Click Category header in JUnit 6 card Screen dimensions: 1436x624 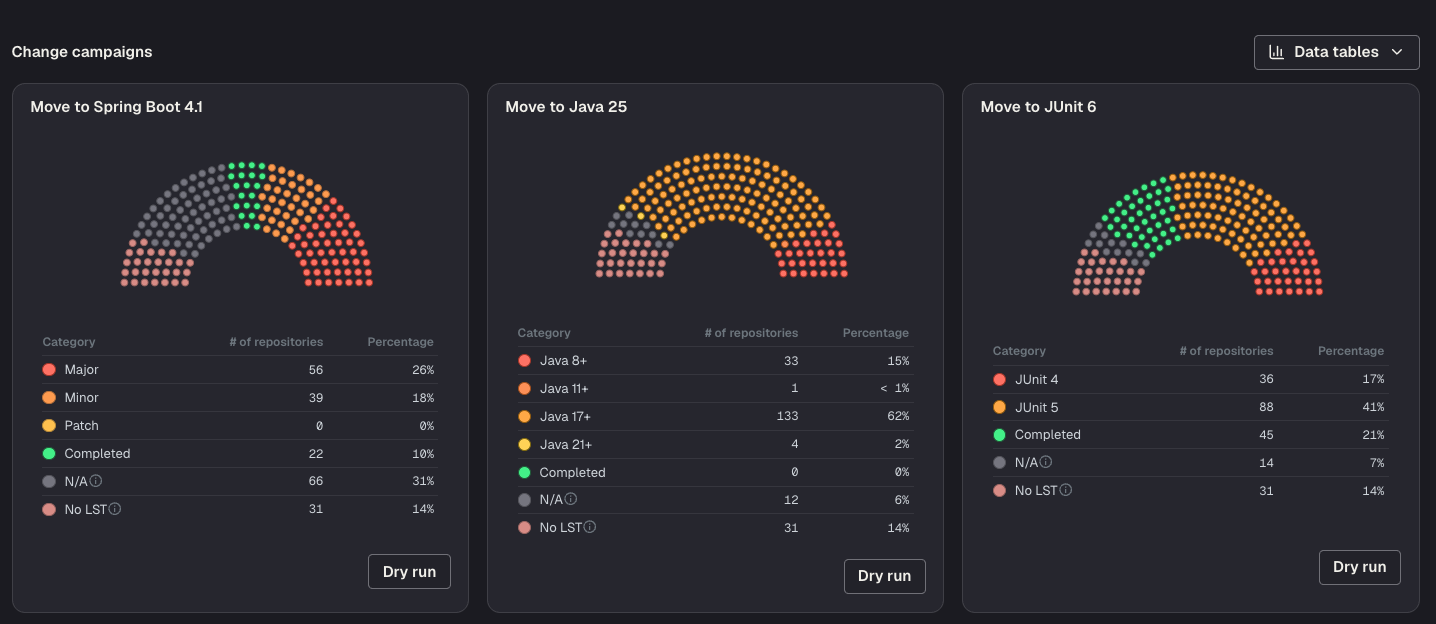(x=1019, y=351)
